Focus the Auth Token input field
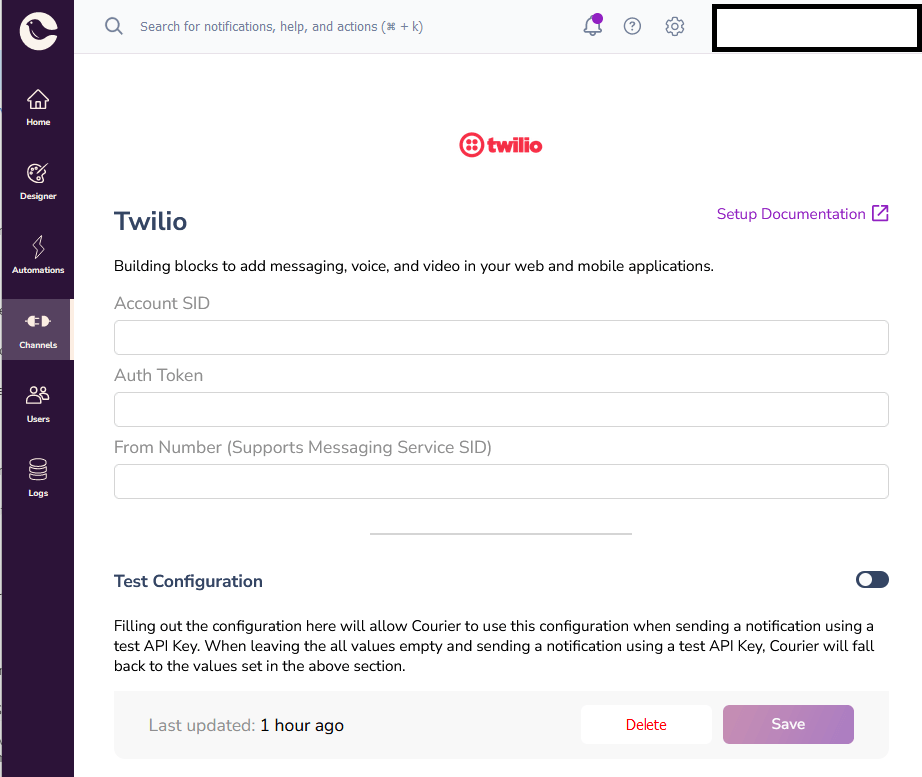This screenshot has height=777, width=922. coord(500,409)
